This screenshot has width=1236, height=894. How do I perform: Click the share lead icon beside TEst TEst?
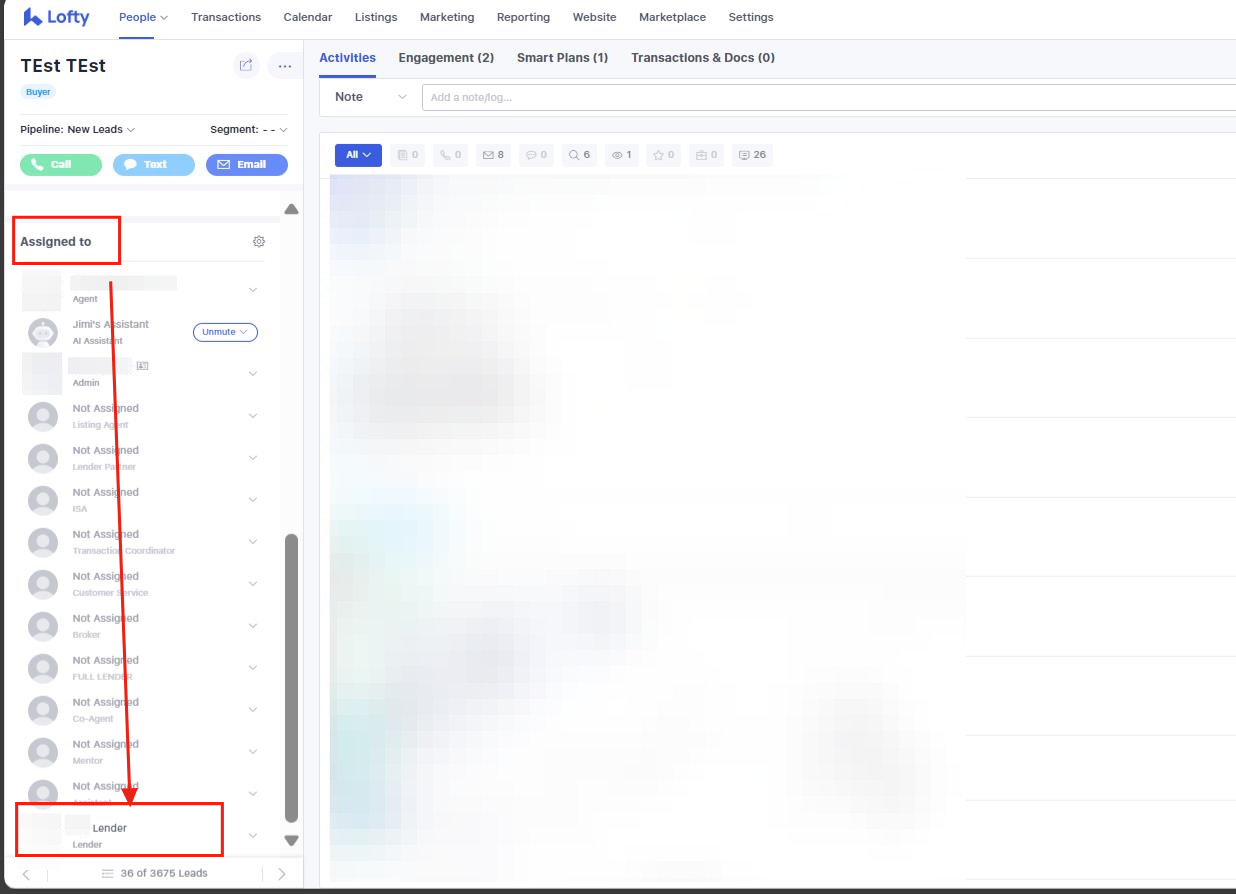pos(245,66)
